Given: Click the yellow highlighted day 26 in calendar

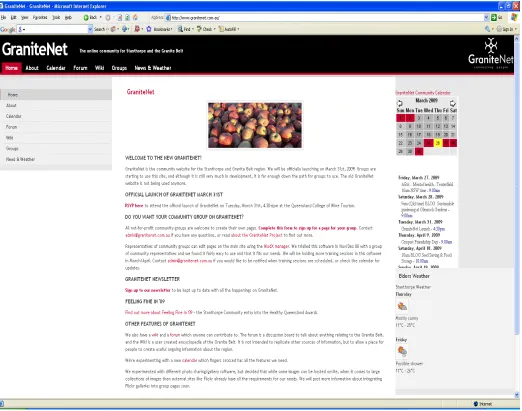Looking at the screenshot, I should pyautogui.click(x=438, y=143).
